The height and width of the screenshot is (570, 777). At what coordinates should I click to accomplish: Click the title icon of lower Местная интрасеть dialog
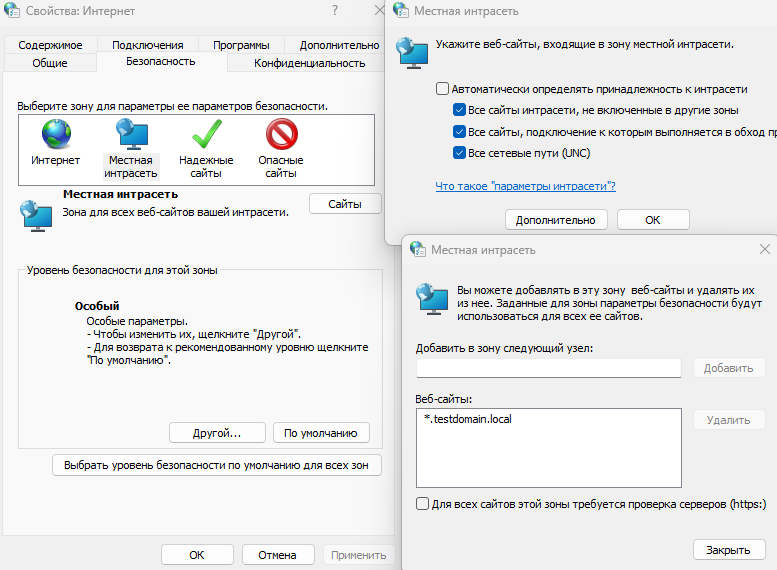pyautogui.click(x=418, y=249)
